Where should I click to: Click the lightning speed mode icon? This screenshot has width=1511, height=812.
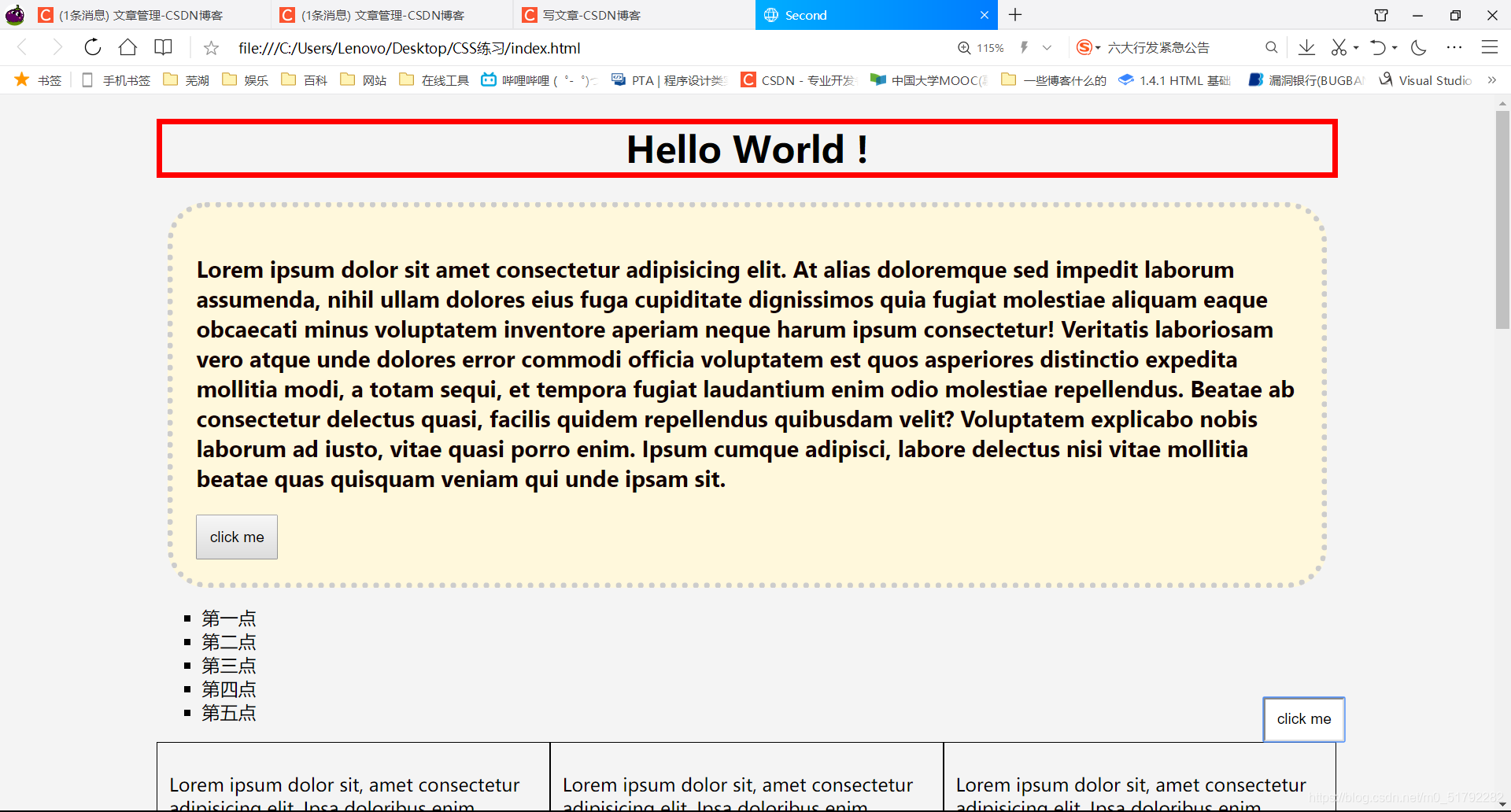click(1024, 47)
